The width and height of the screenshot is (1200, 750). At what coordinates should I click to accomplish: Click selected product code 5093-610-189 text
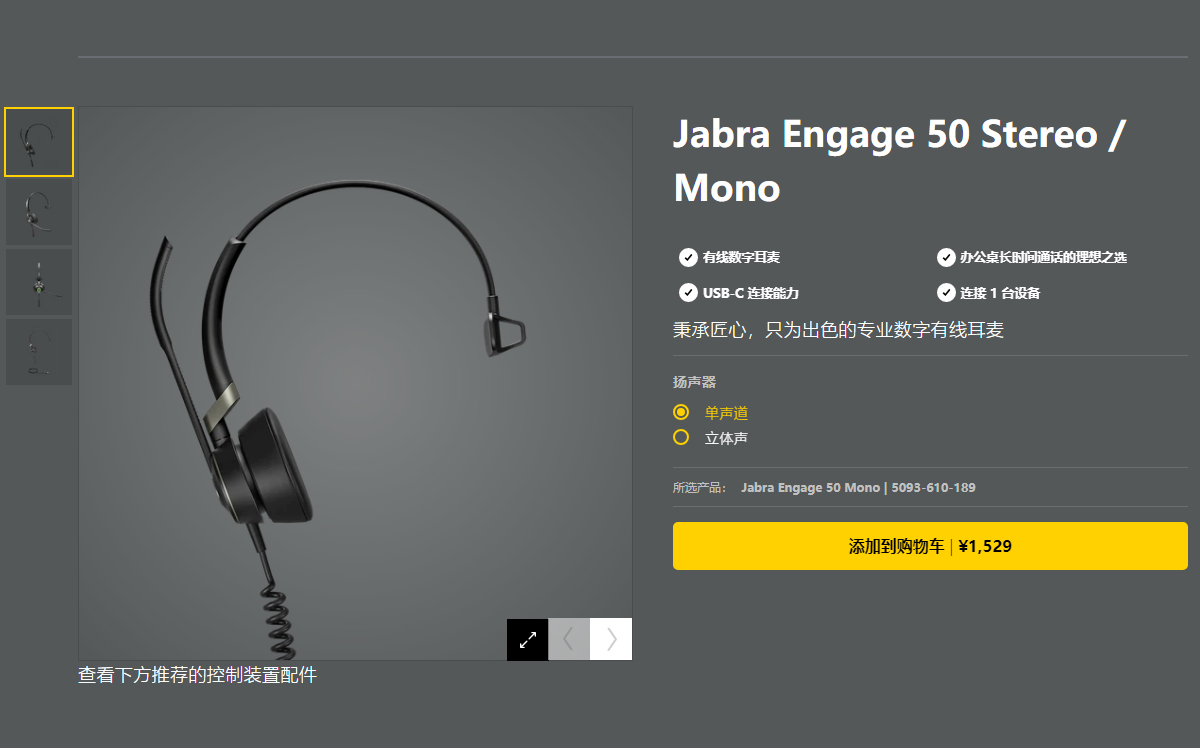point(934,488)
